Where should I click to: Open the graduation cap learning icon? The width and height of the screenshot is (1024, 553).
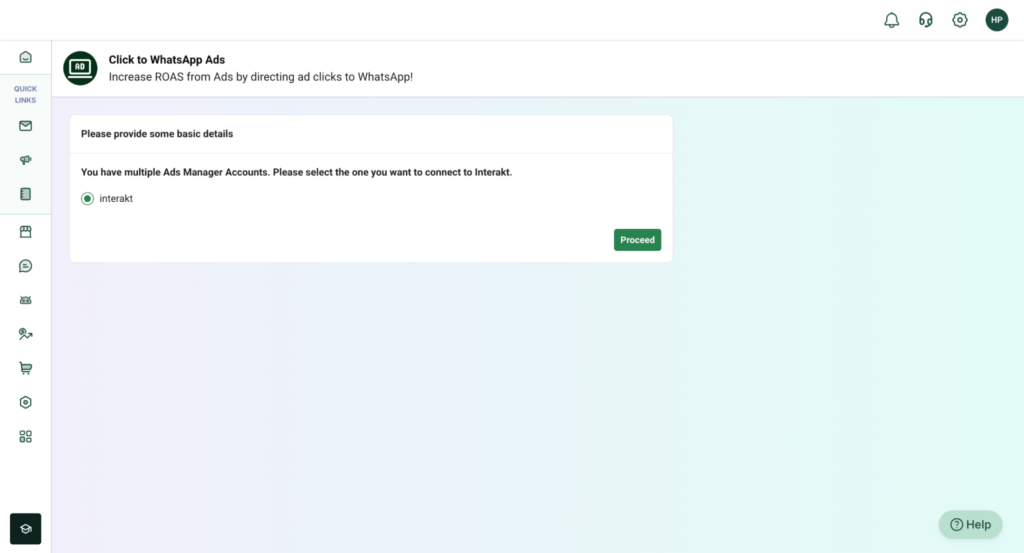(x=25, y=529)
